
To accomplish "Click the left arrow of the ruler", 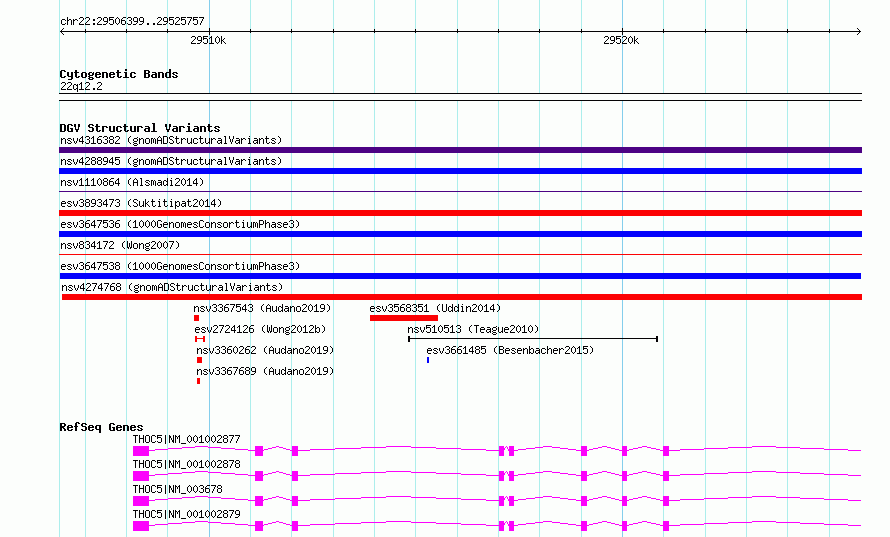I will [62, 32].
